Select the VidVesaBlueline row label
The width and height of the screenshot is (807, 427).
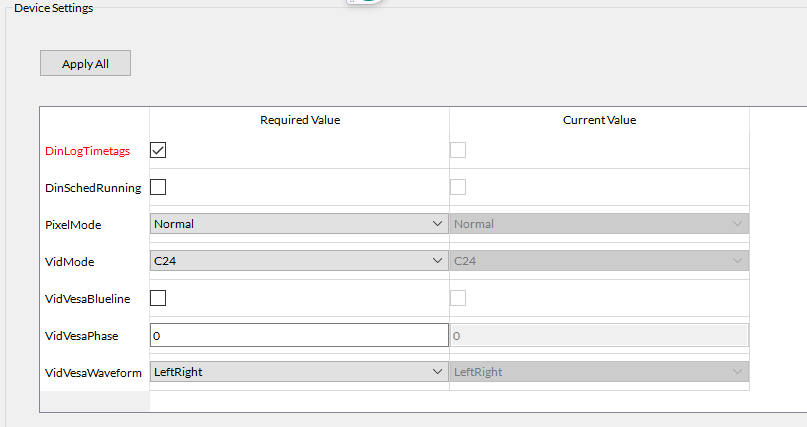point(88,299)
